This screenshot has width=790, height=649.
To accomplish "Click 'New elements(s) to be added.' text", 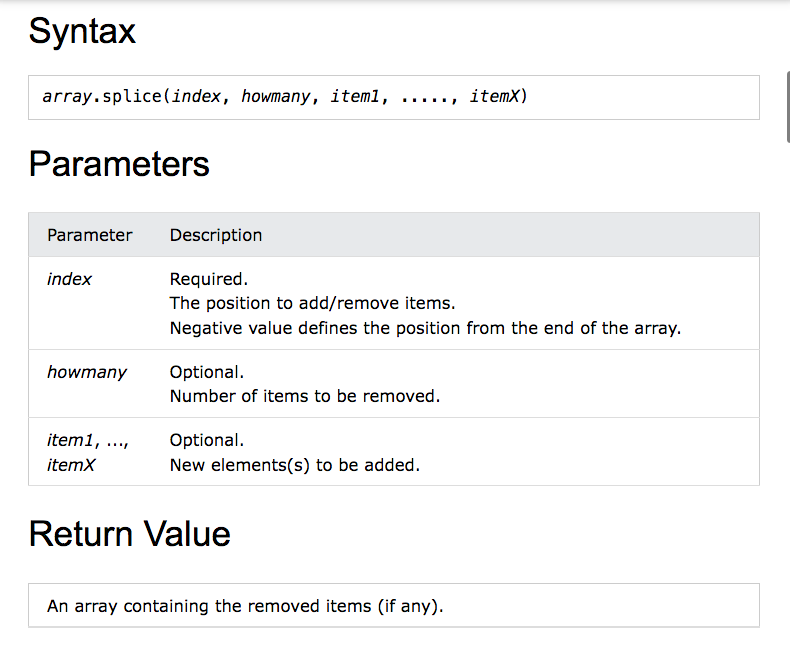I will pos(295,465).
